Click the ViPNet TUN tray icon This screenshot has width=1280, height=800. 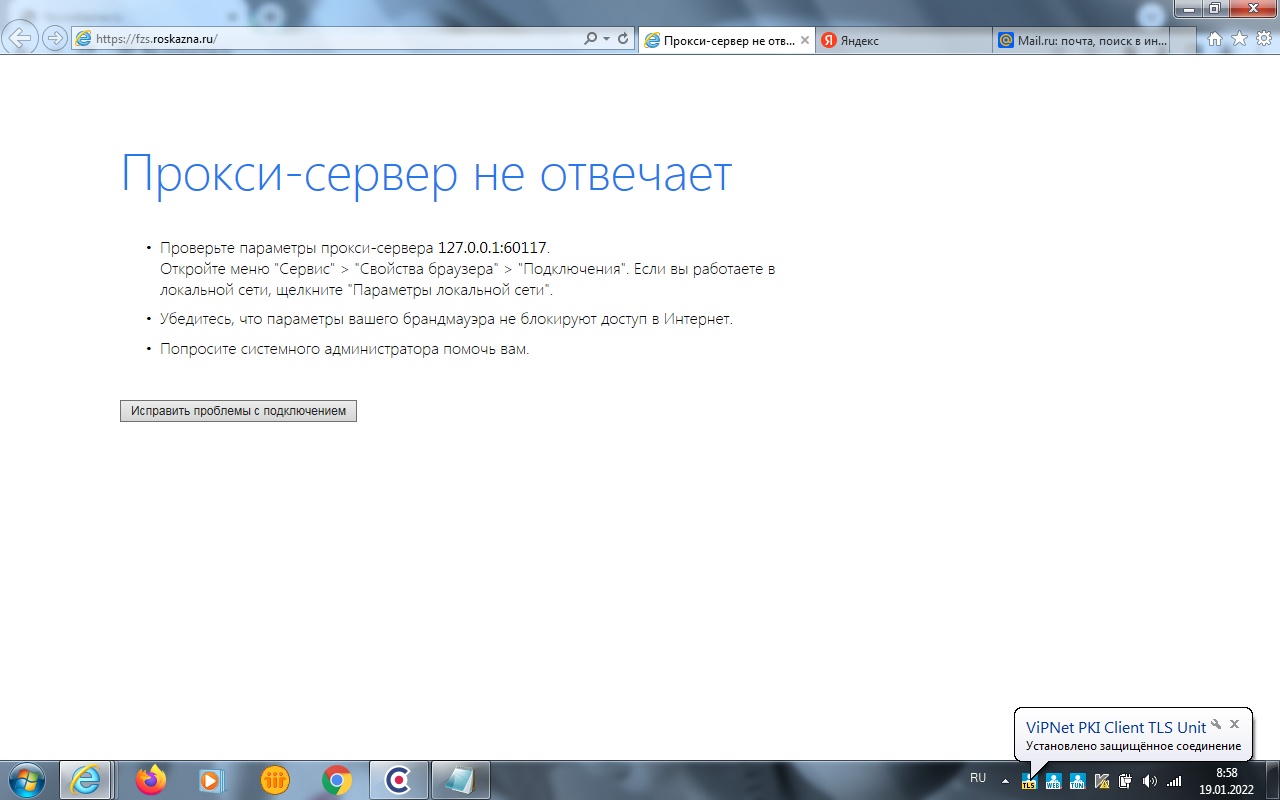click(1077, 780)
